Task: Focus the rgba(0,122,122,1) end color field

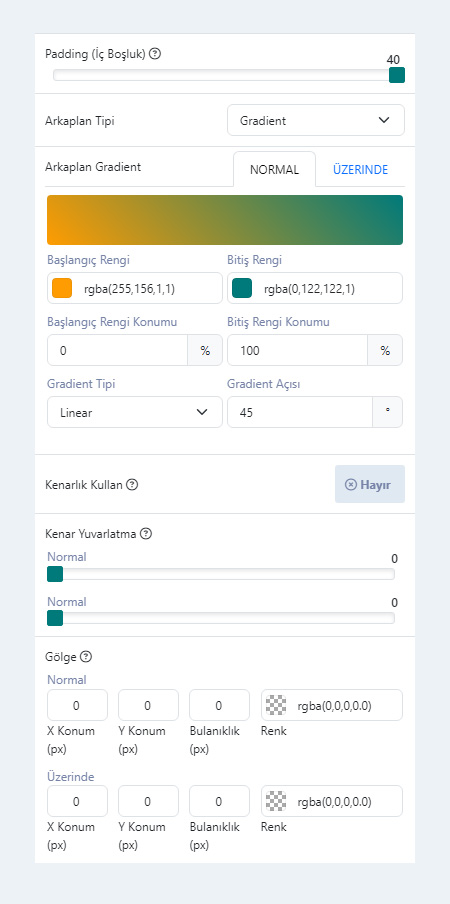Action: (315, 288)
